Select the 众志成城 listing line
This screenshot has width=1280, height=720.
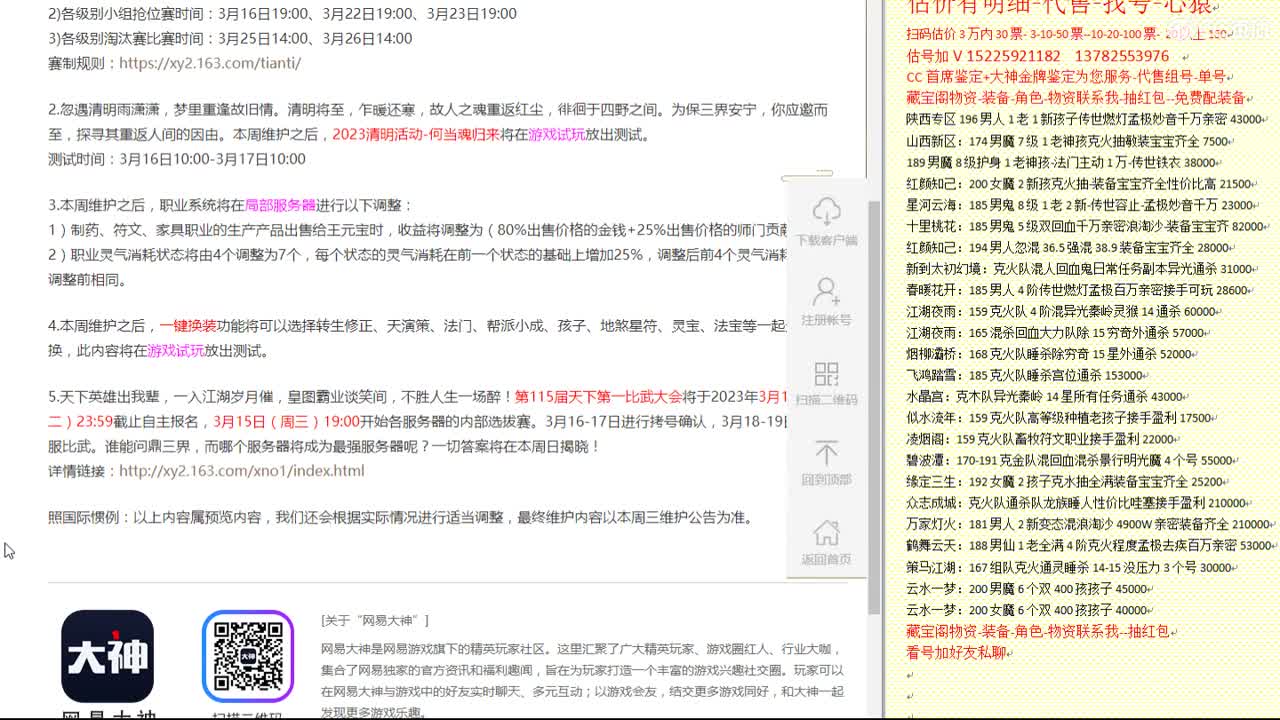[x=1080, y=503]
